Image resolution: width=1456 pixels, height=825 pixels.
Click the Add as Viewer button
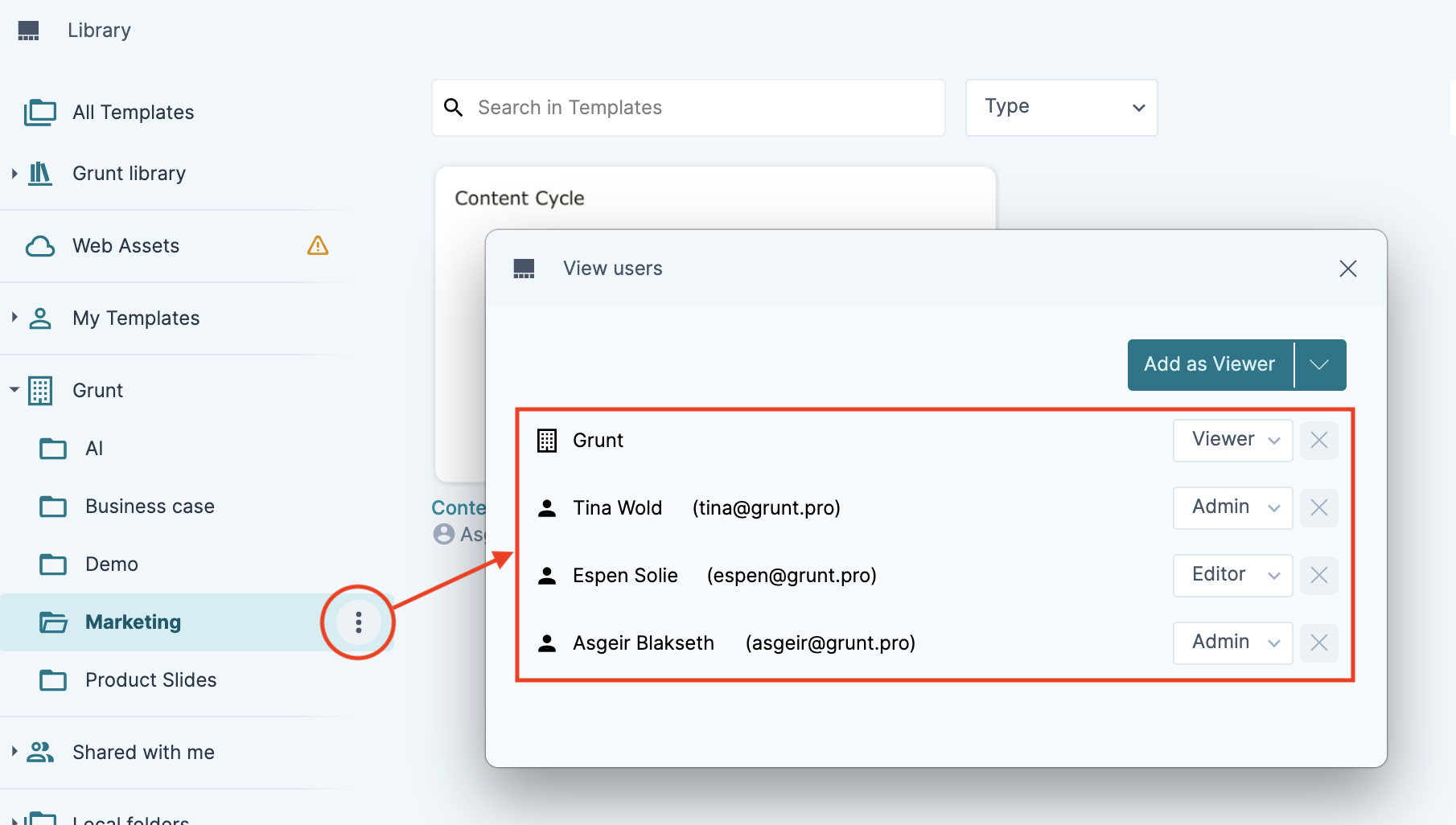coord(1210,365)
